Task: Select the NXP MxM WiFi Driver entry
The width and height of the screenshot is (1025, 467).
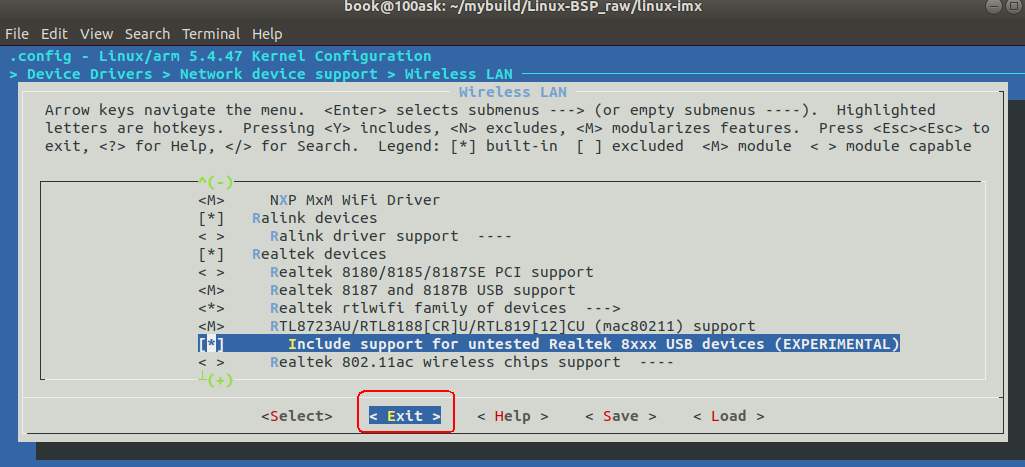Action: point(355,200)
